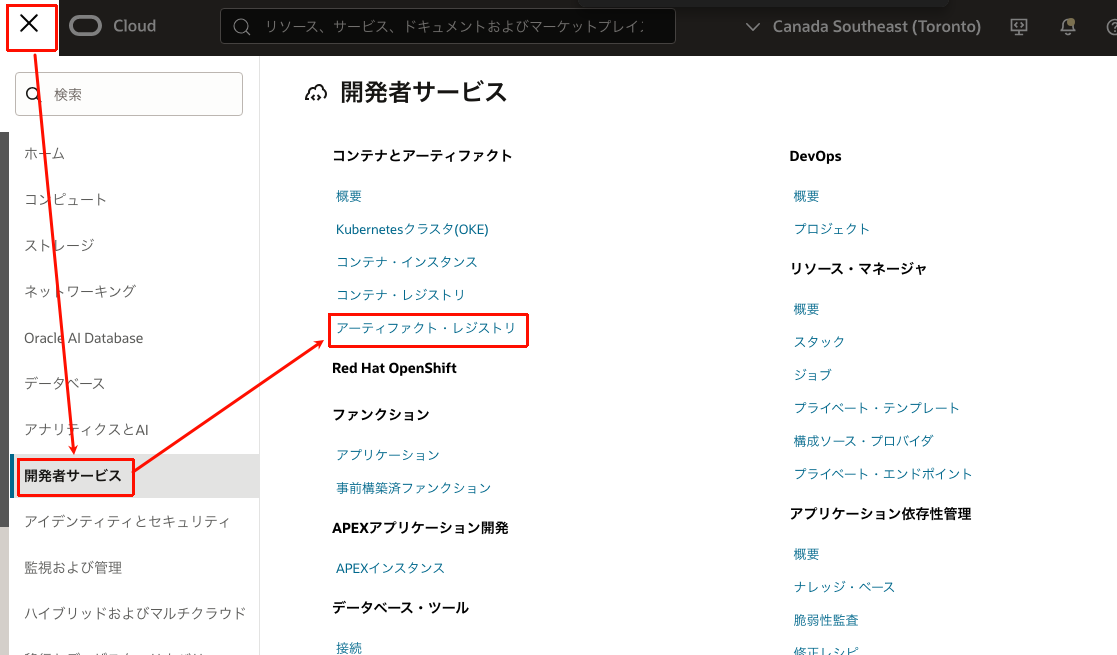The width and height of the screenshot is (1117, 655).
Task: Open Oracle AI Database menu category
Action: point(84,338)
